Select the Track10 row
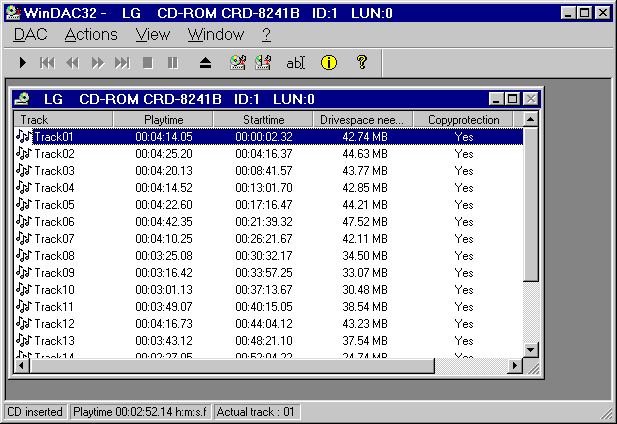The image size is (617, 424). coord(54,290)
